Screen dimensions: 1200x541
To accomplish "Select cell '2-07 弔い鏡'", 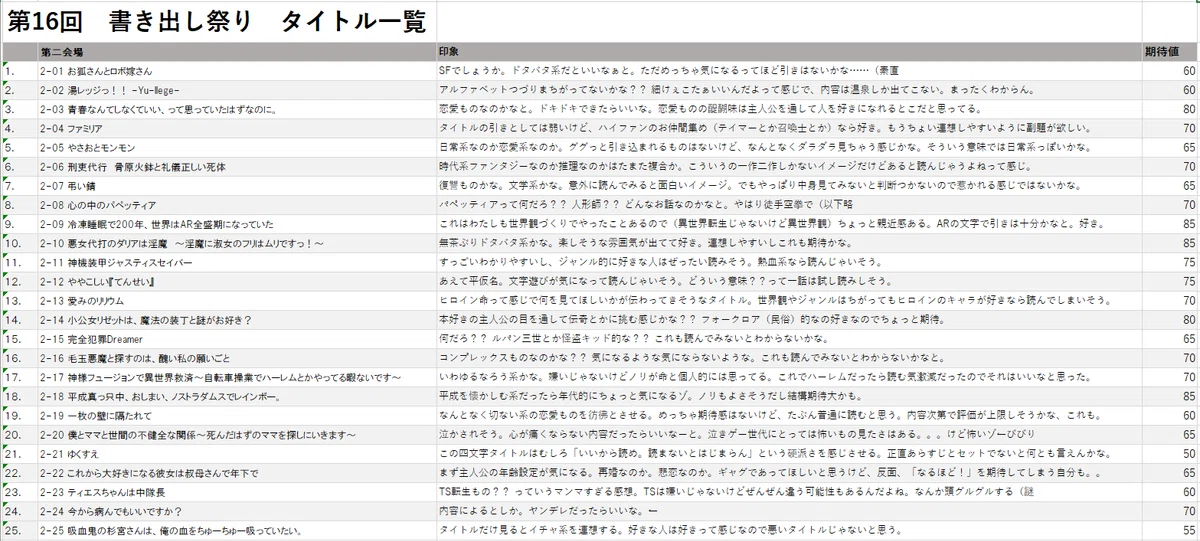I will (237, 186).
